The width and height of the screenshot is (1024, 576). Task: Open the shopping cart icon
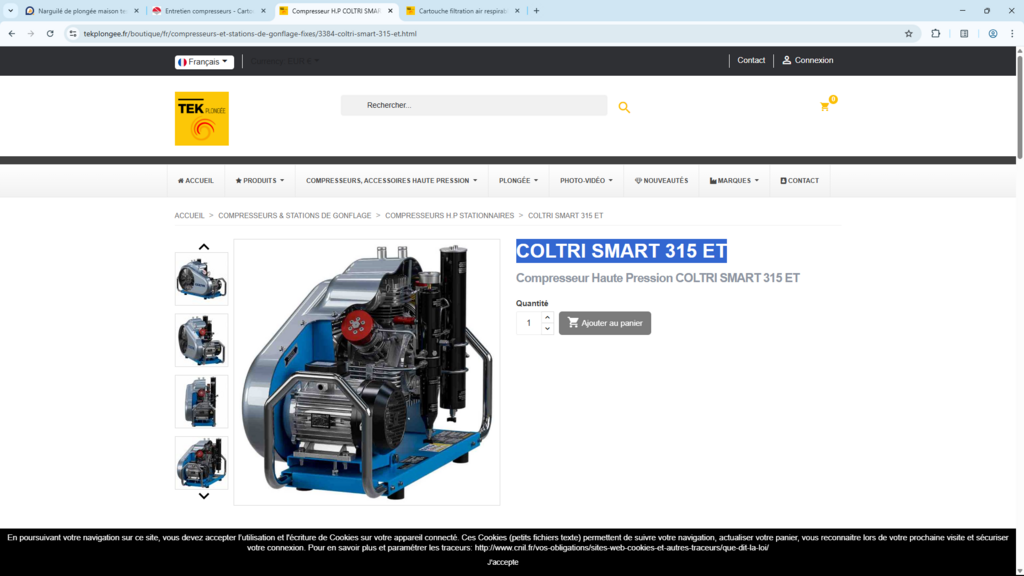(825, 106)
